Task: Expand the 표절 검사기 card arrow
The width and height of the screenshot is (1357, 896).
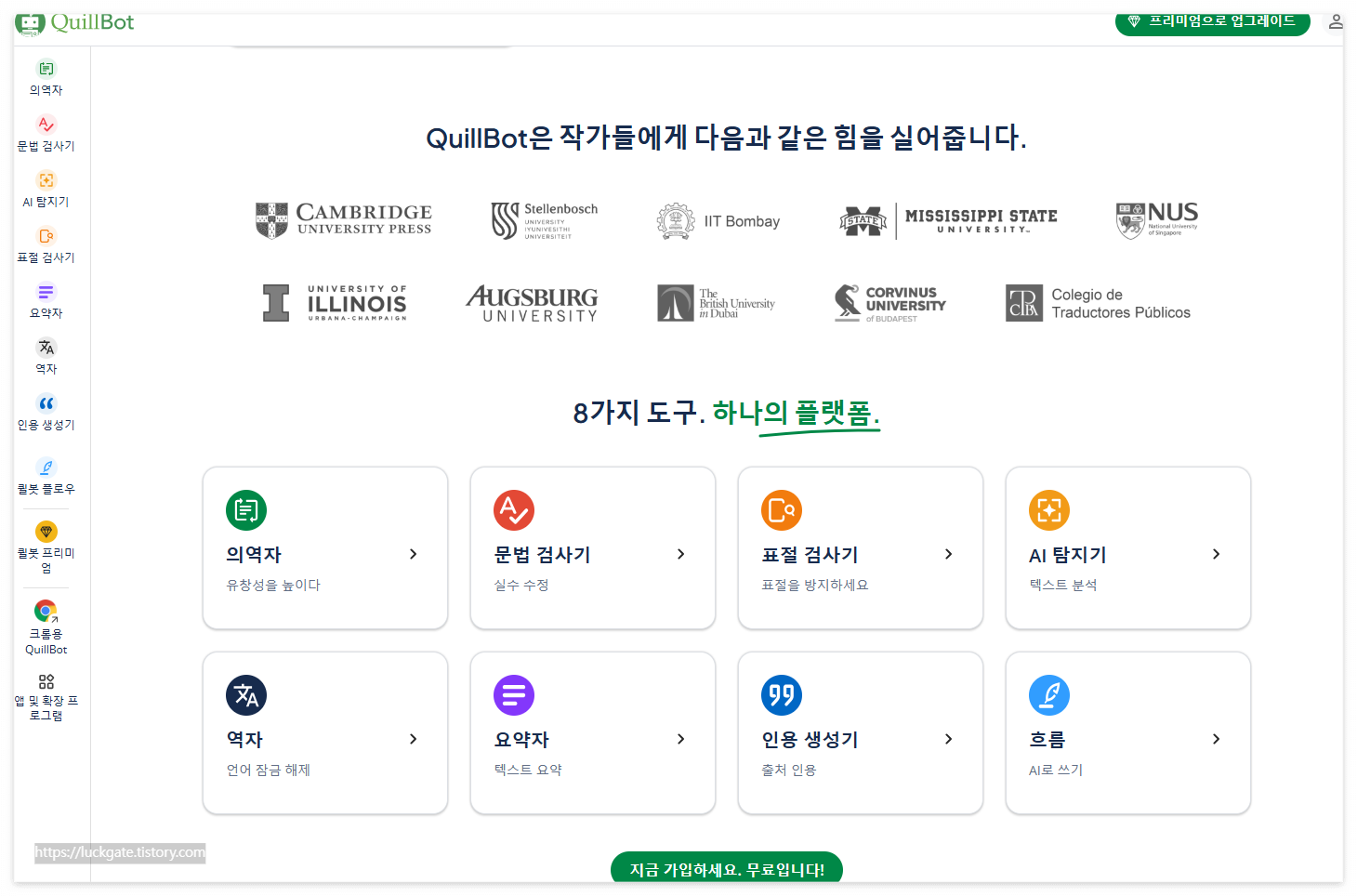Action: pos(949,554)
